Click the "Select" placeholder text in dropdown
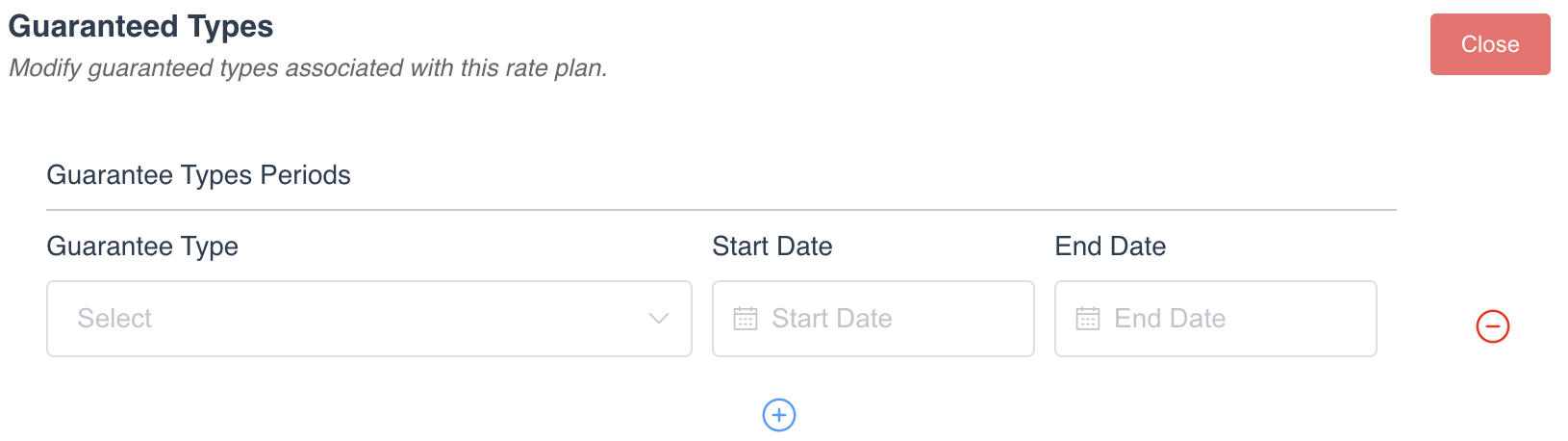Screen dimensions: 1568x441 [114, 319]
